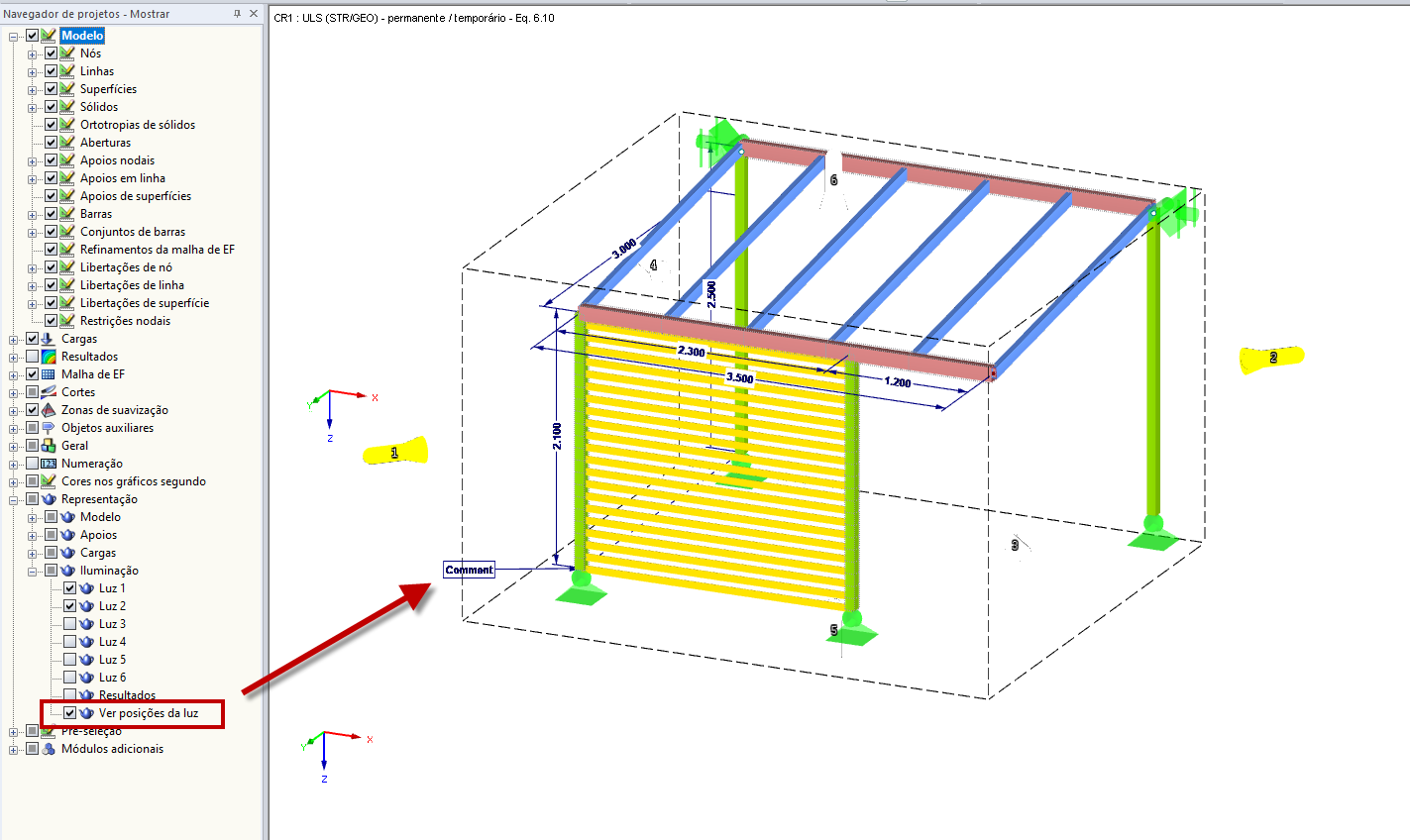Click the 2.500 dimension label
Viewport: 1410px width, 840px height.
coord(711,294)
